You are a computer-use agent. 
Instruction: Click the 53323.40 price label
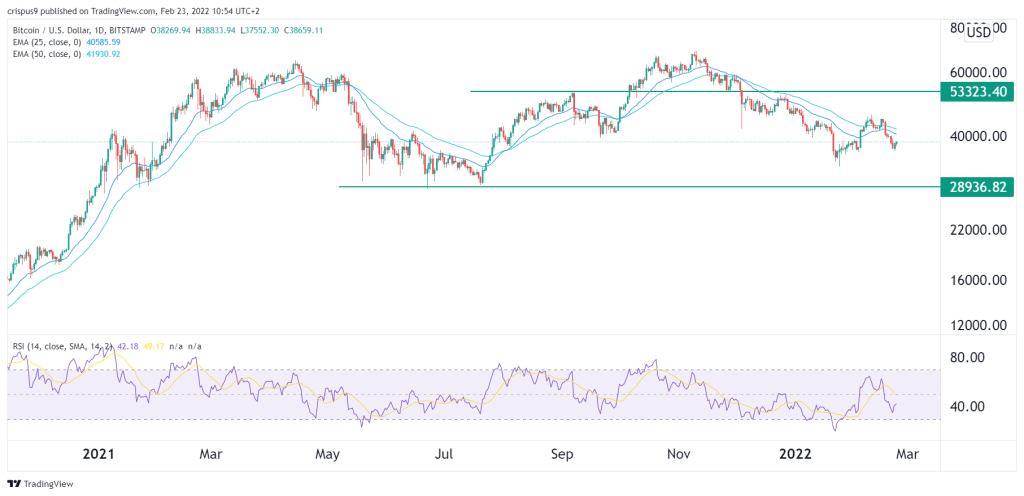pos(976,91)
